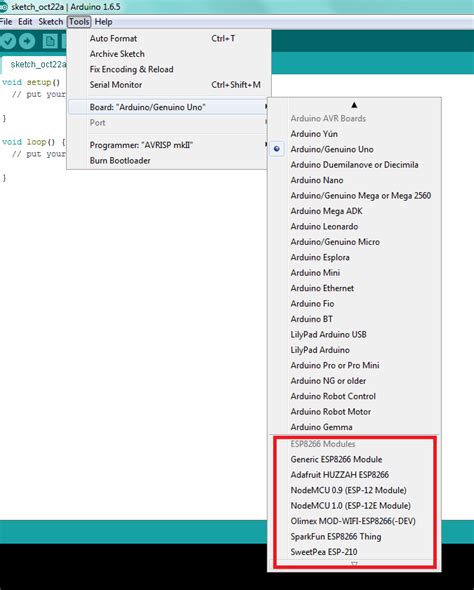Open the File menu

point(6,21)
